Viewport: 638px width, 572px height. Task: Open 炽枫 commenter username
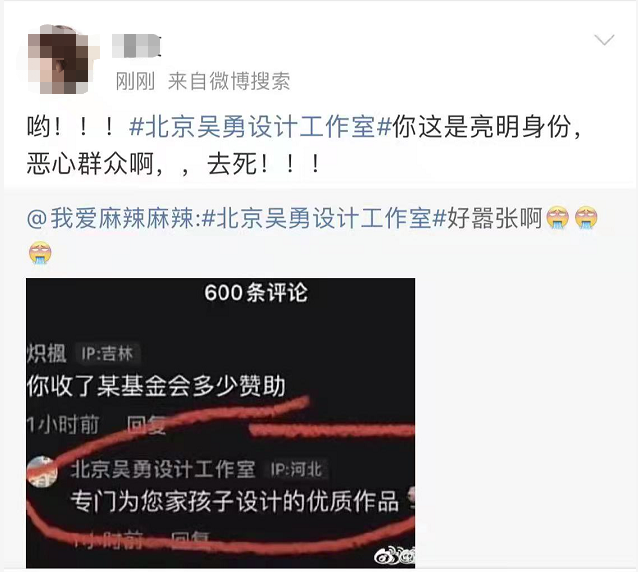tap(46, 353)
